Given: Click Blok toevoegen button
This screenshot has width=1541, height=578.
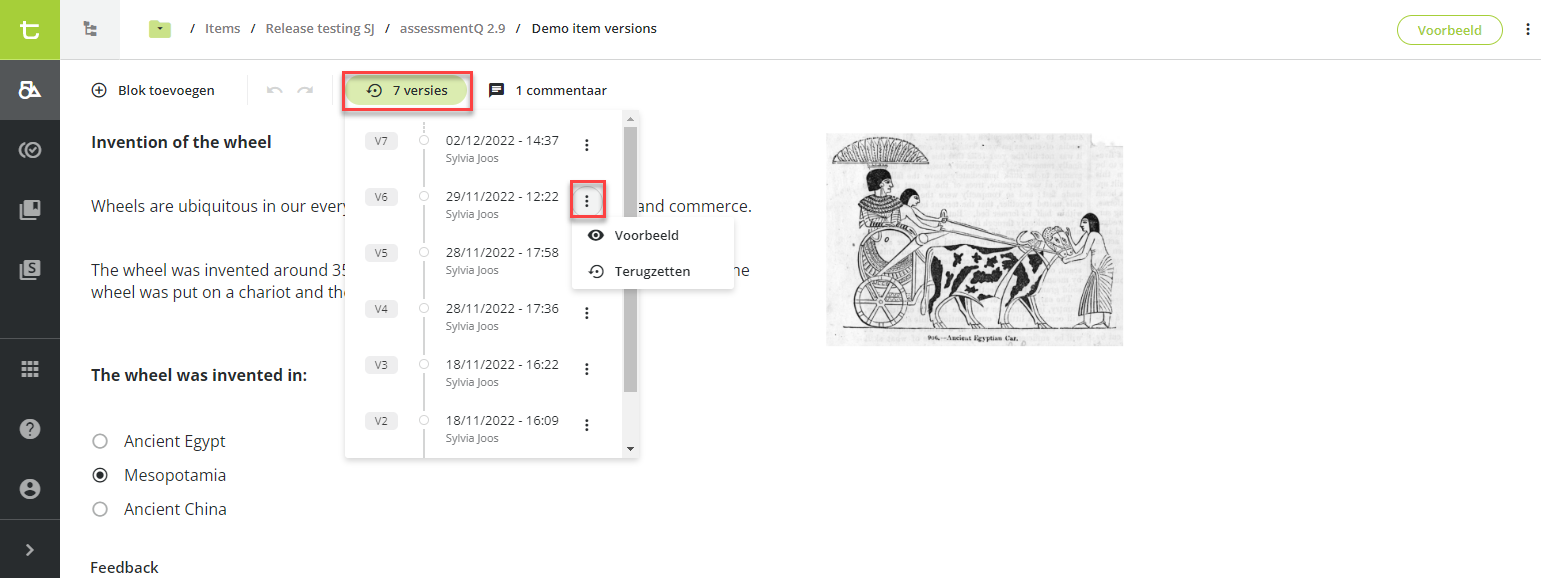Looking at the screenshot, I should coord(153,90).
